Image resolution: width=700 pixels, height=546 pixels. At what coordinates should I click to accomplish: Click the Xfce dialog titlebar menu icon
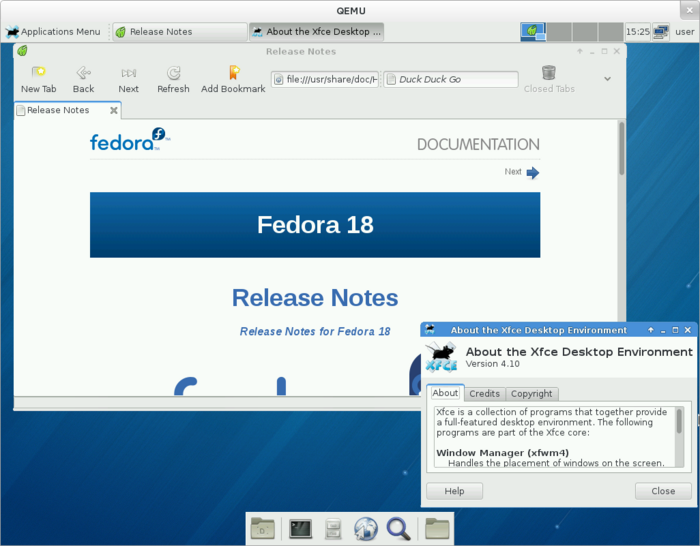point(430,329)
